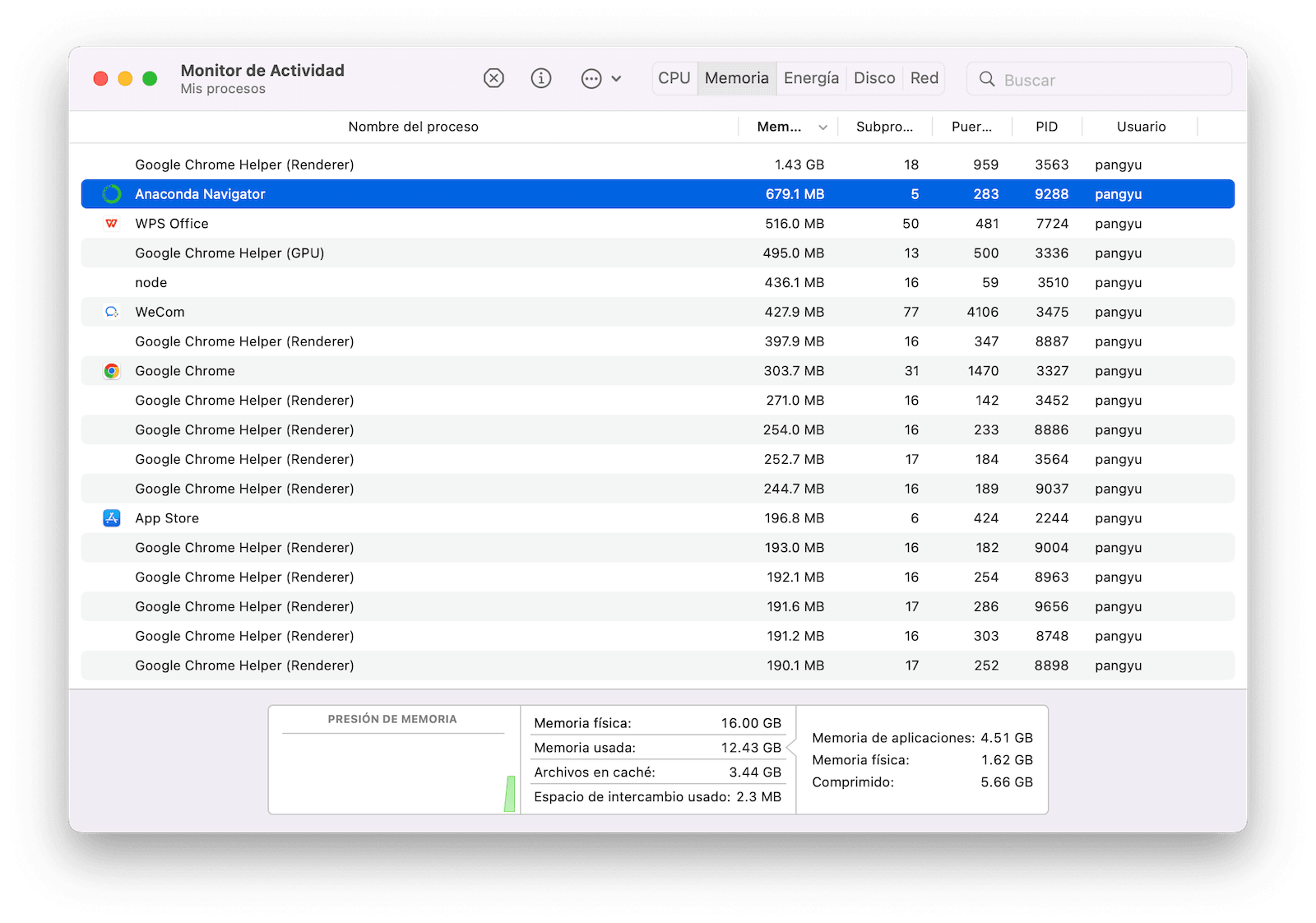1316x923 pixels.
Task: Select the Google Chrome process name
Action: pyautogui.click(x=185, y=371)
